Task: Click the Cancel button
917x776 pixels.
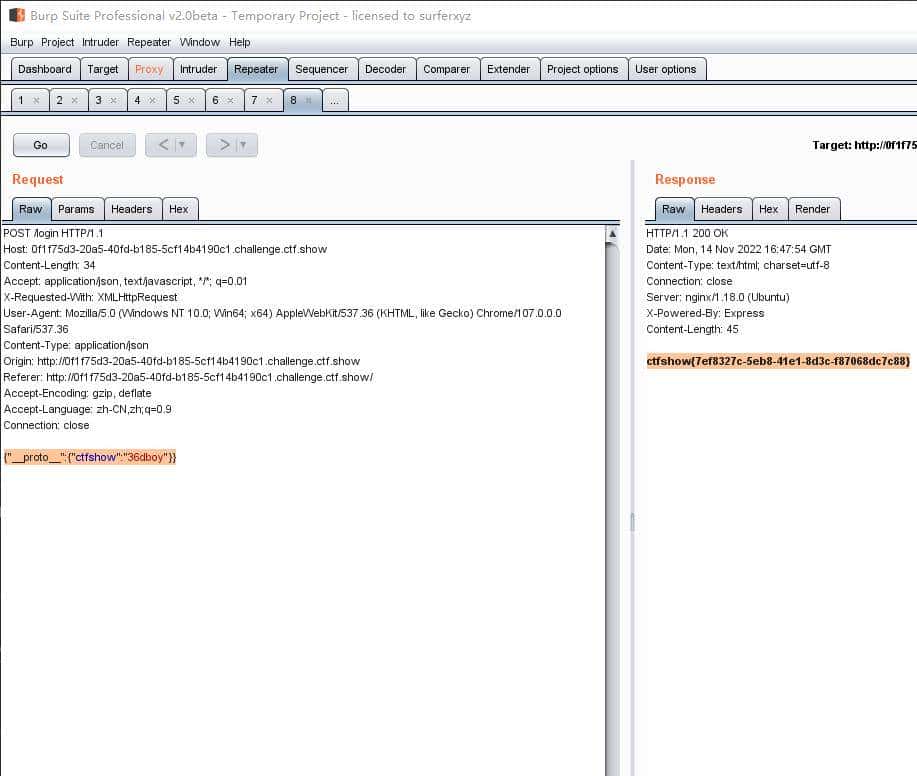Action: coord(107,145)
